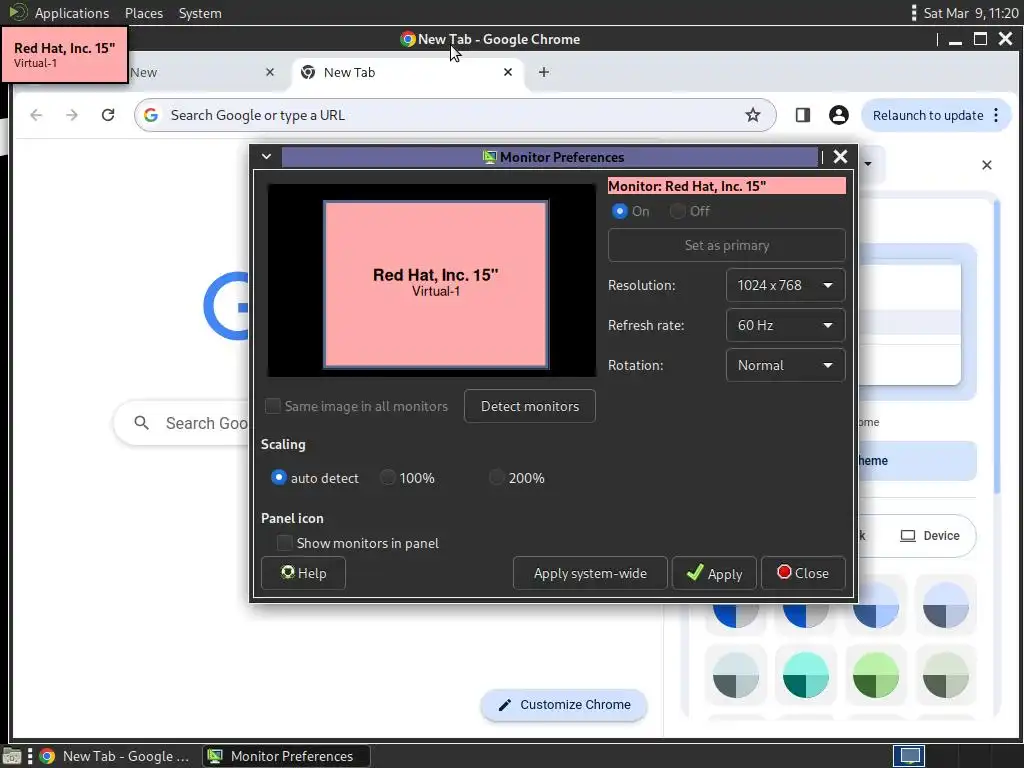Expand side panel selector dropdown arrow

tap(868, 164)
